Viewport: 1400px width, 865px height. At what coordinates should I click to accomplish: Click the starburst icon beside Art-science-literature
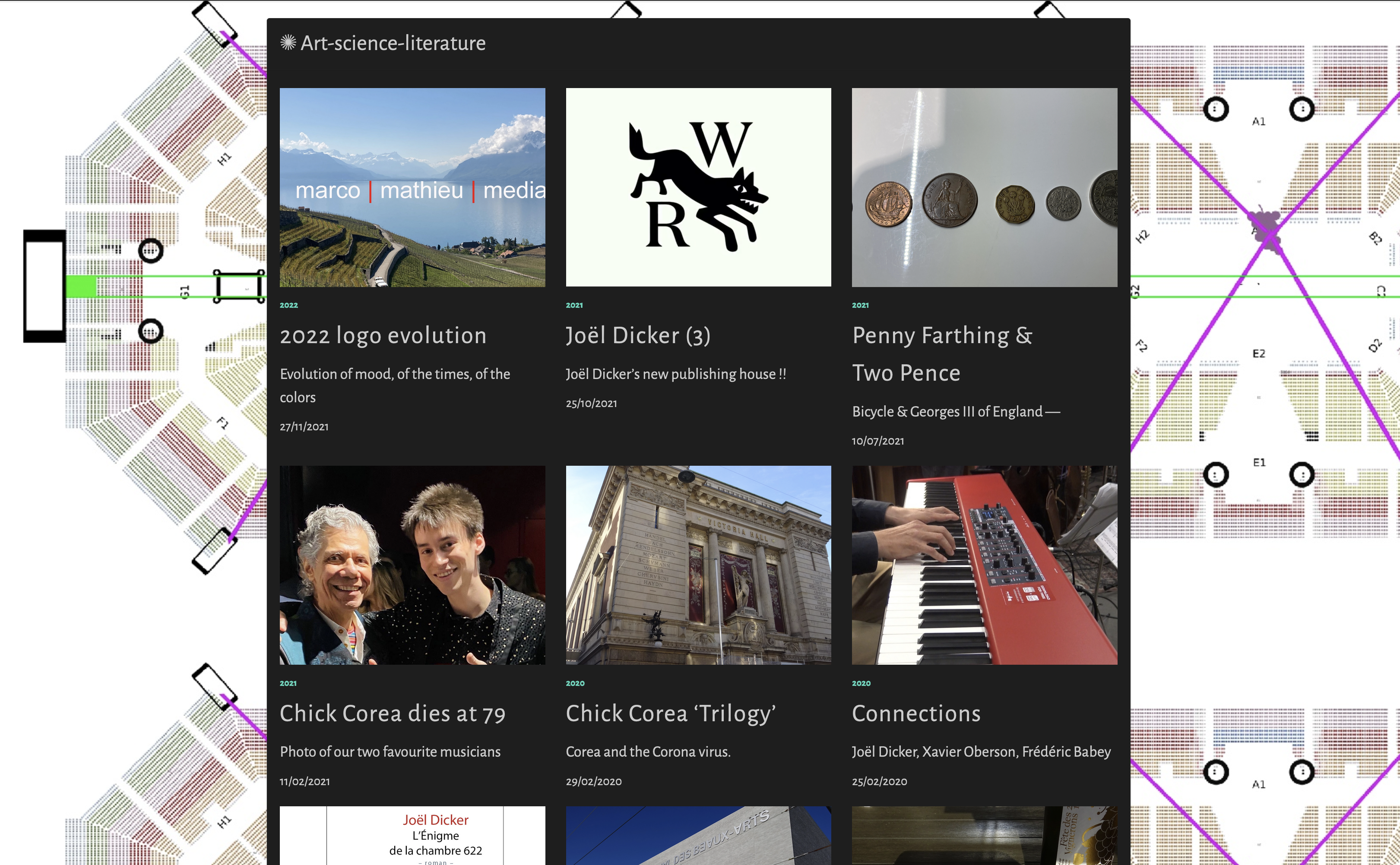tap(288, 42)
